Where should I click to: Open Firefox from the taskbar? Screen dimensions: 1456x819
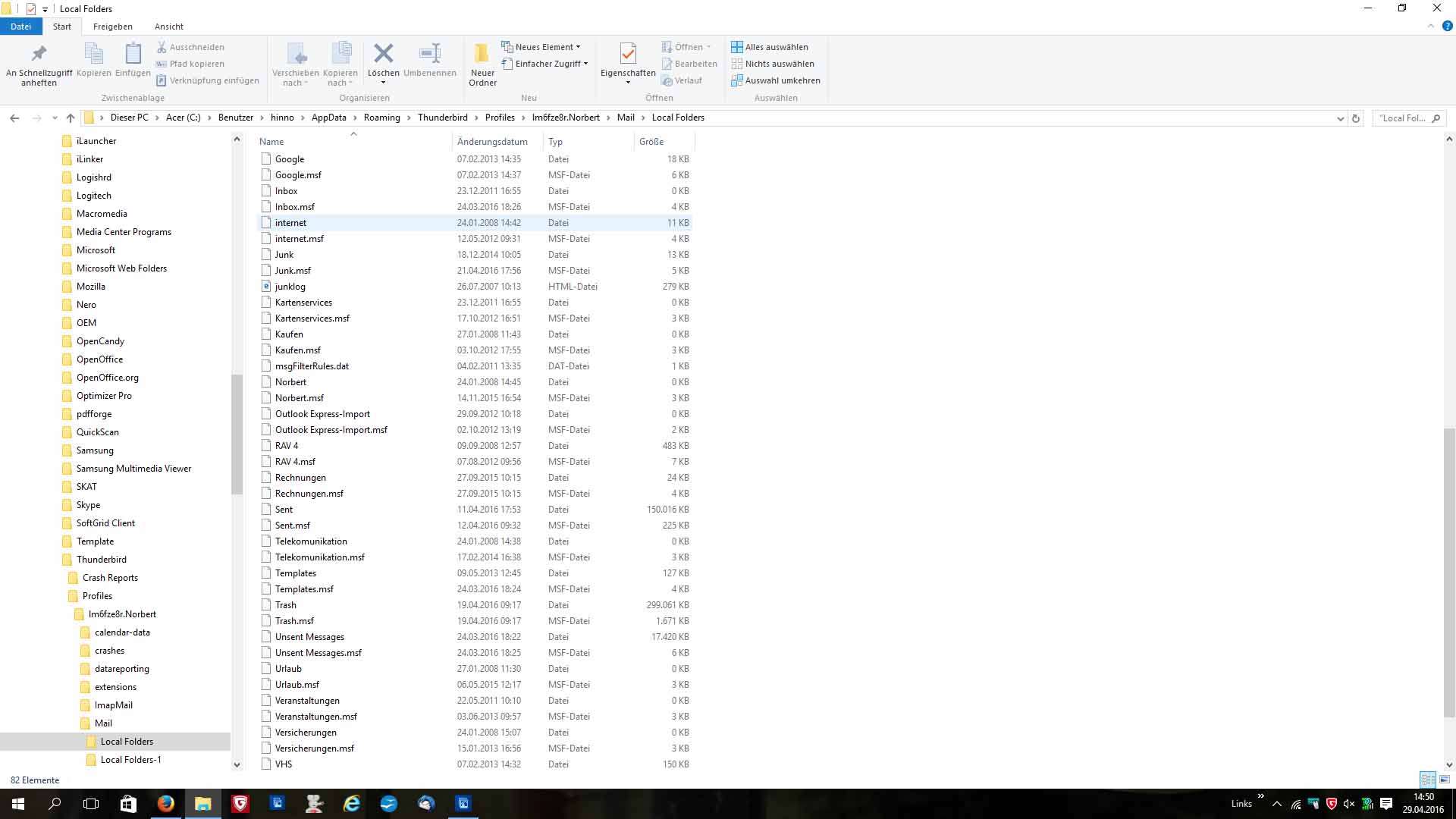(x=165, y=803)
